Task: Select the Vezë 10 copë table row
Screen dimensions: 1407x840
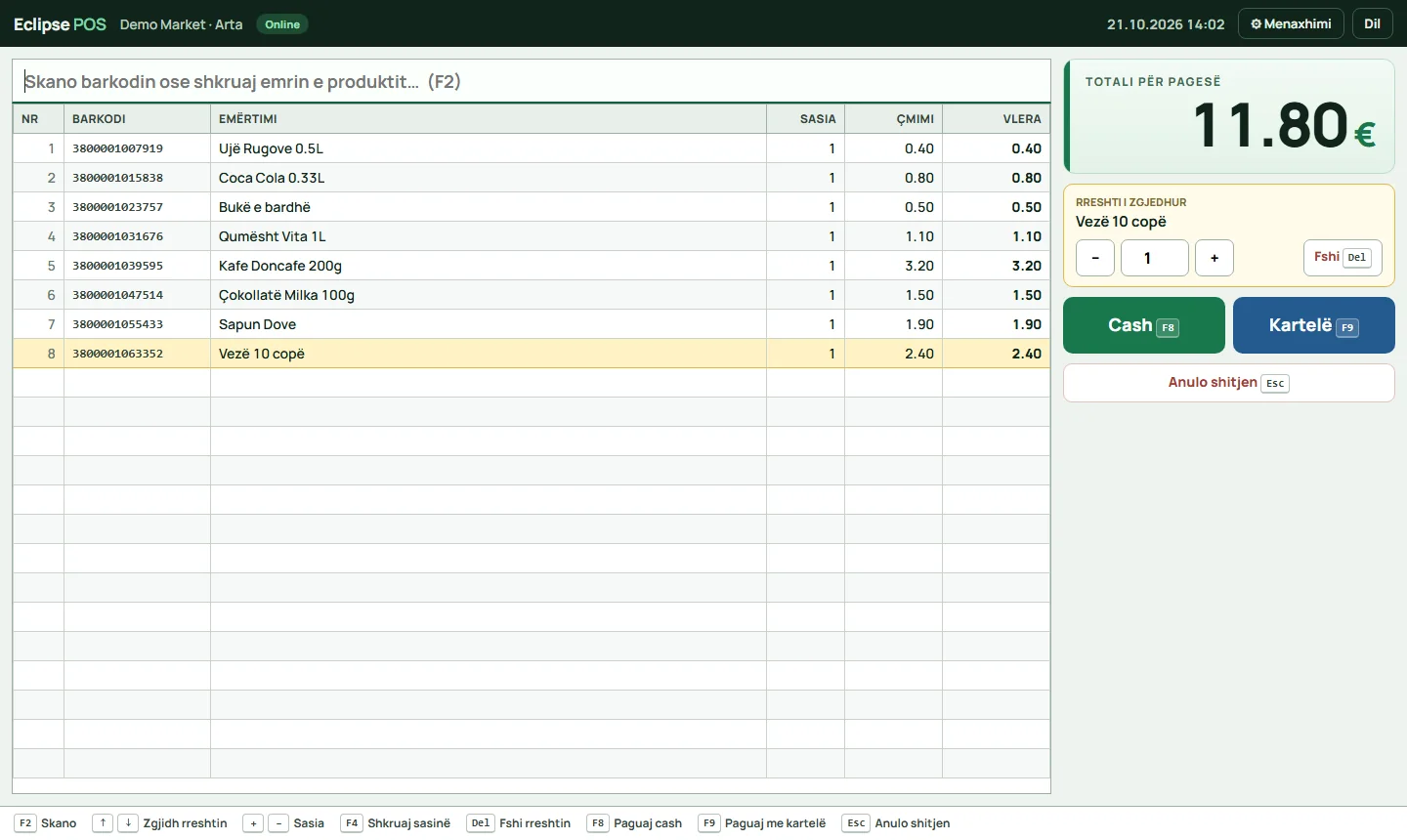Action: pos(532,354)
